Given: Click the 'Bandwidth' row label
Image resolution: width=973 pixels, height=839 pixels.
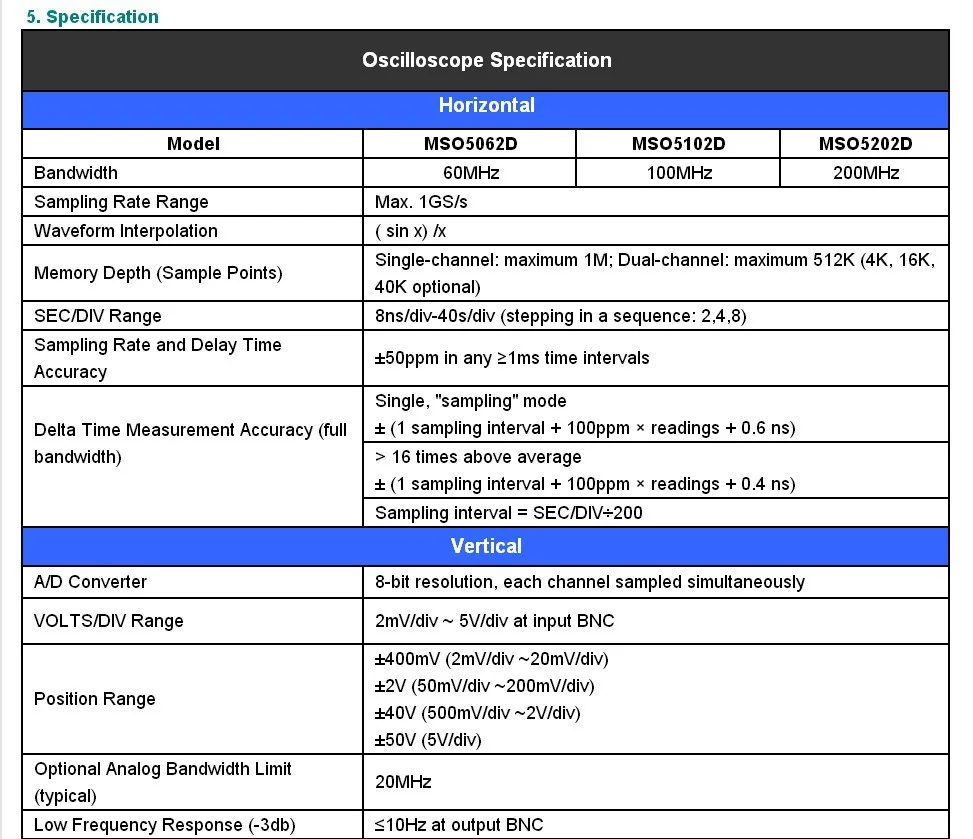Looking at the screenshot, I should (x=76, y=173).
